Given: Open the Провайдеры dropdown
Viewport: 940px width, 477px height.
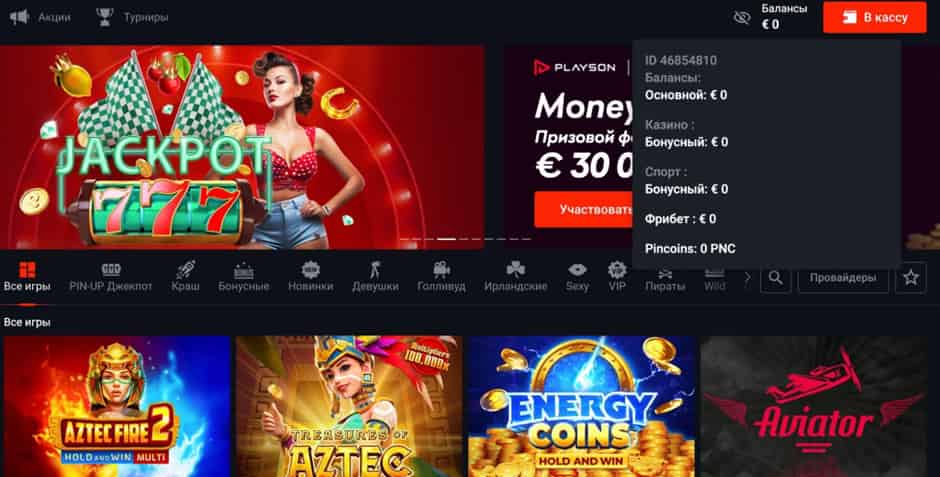Looking at the screenshot, I should (x=843, y=278).
